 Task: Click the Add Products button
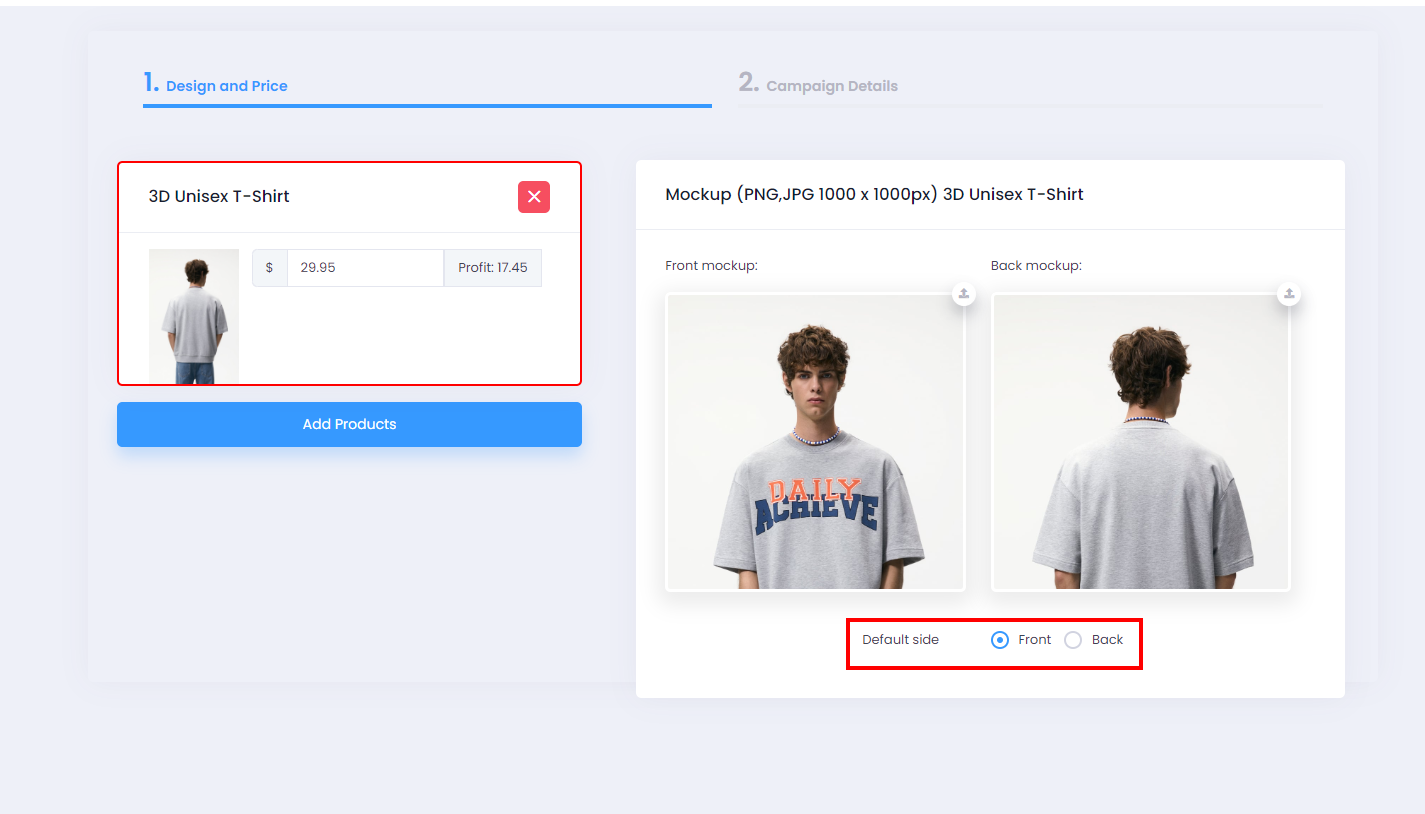pyautogui.click(x=349, y=424)
